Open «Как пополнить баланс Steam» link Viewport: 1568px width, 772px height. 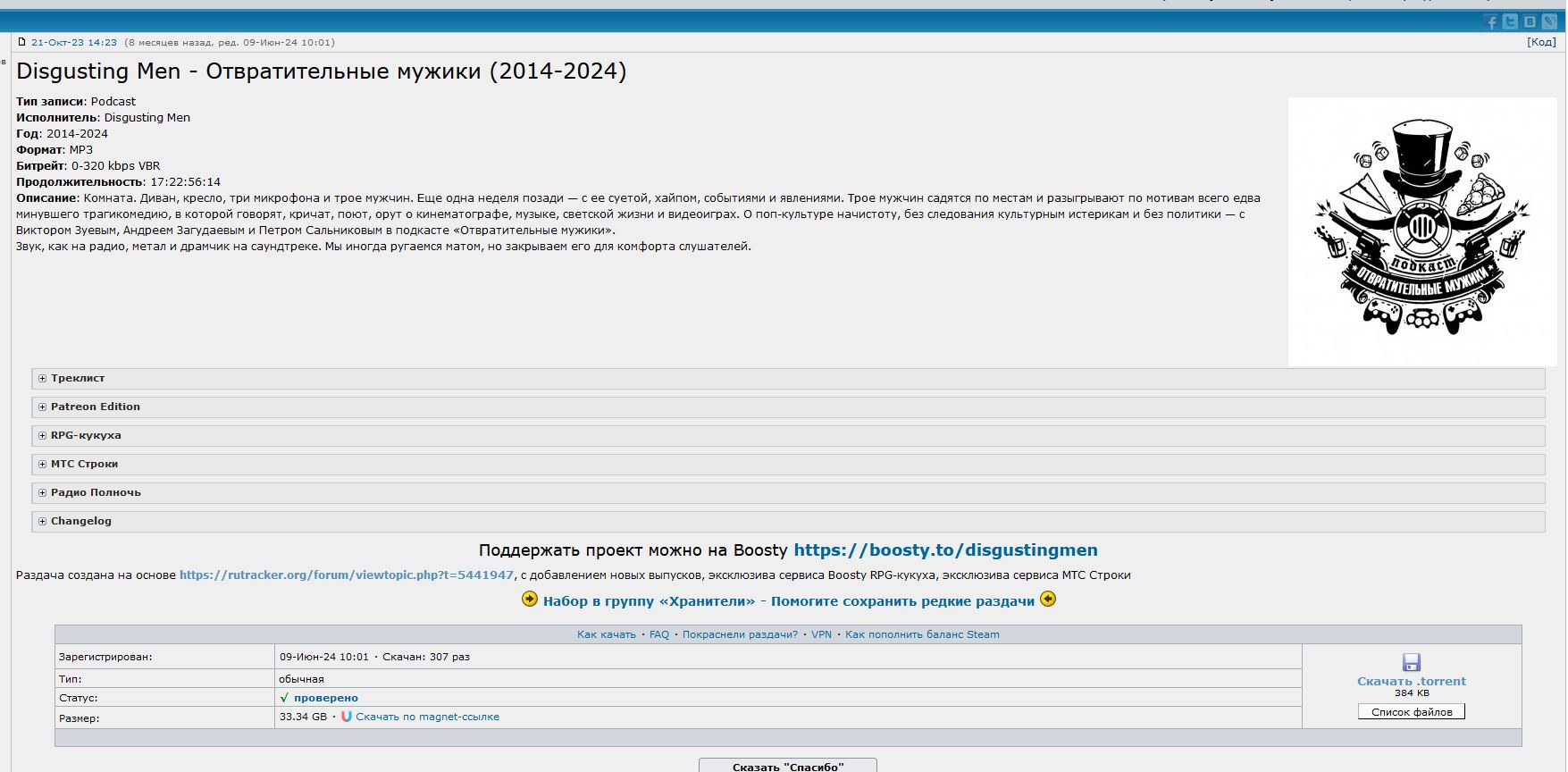(922, 634)
